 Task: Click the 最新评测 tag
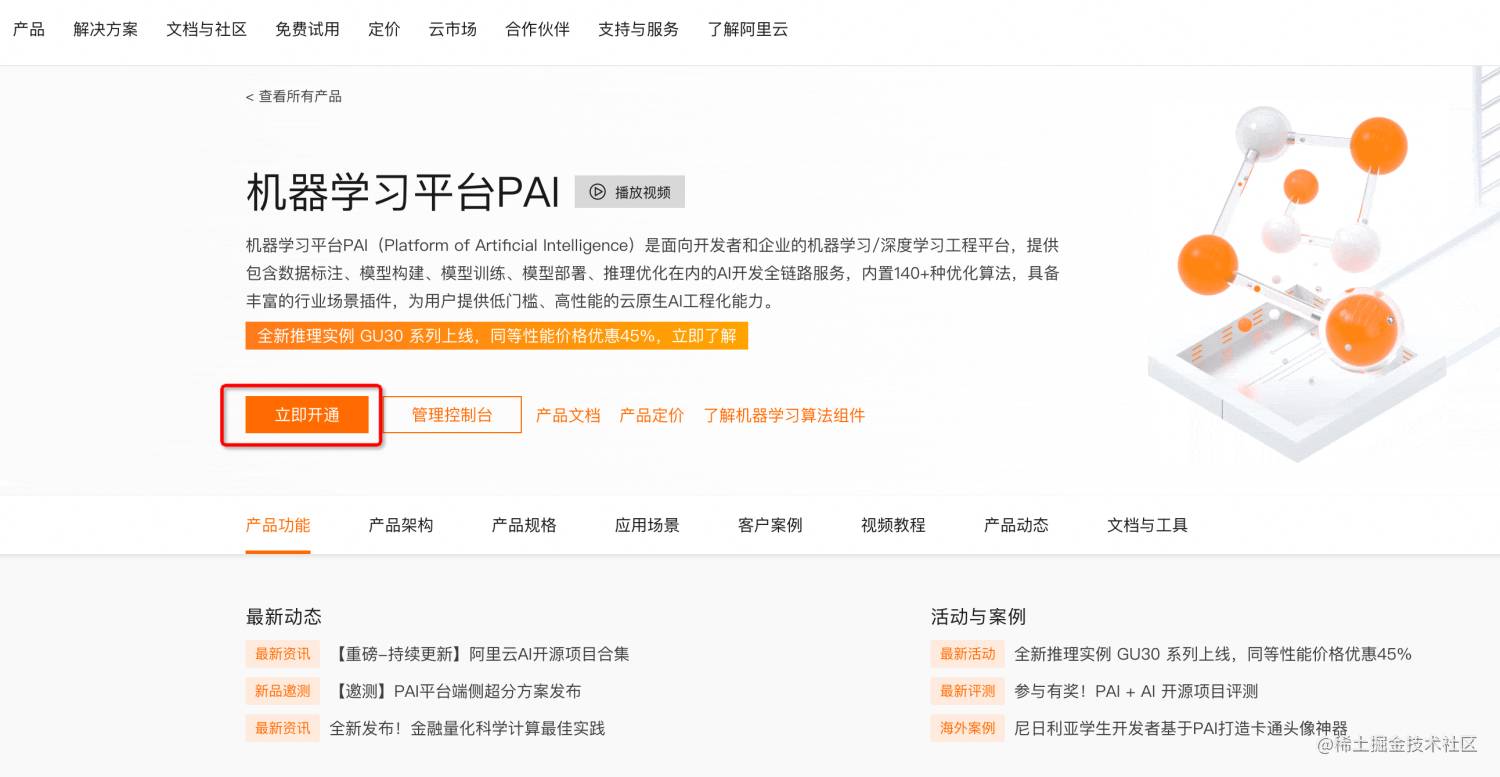click(968, 691)
